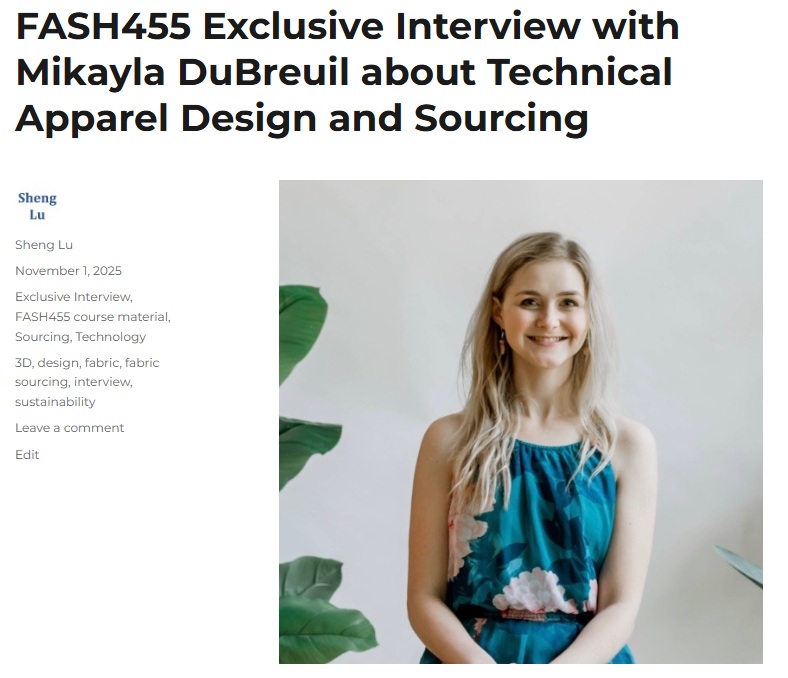The height and width of the screenshot is (678, 788).
Task: Click the Sheng Lu author avatar image
Action: [x=37, y=206]
